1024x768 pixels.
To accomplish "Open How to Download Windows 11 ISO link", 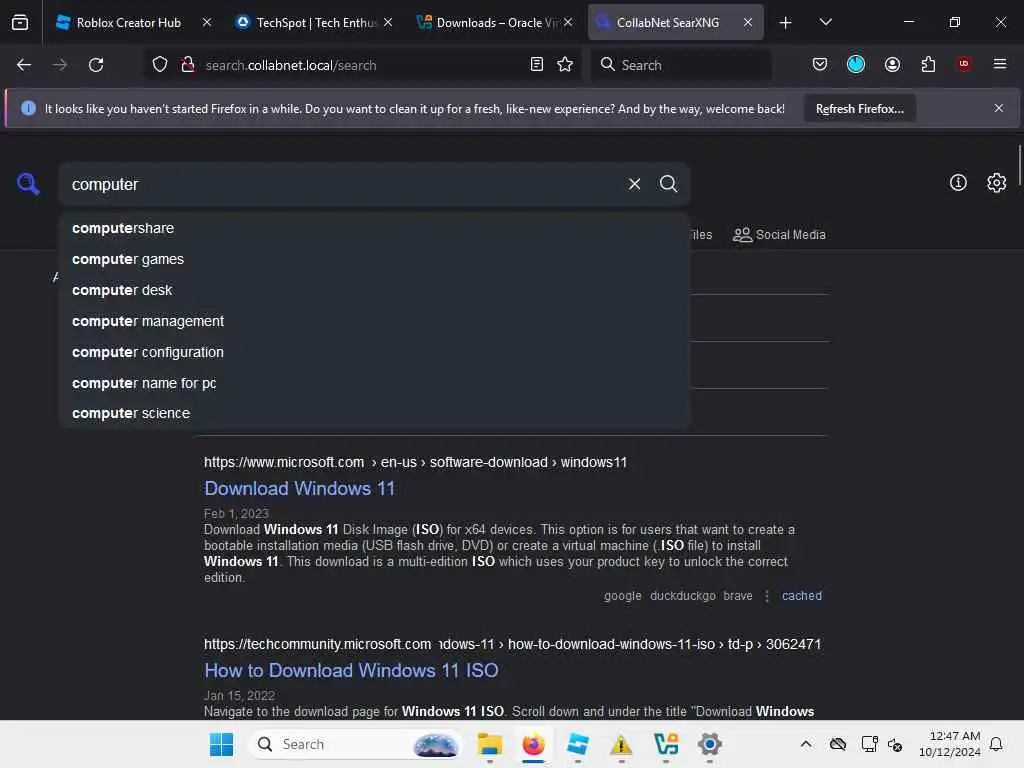I will 351,670.
